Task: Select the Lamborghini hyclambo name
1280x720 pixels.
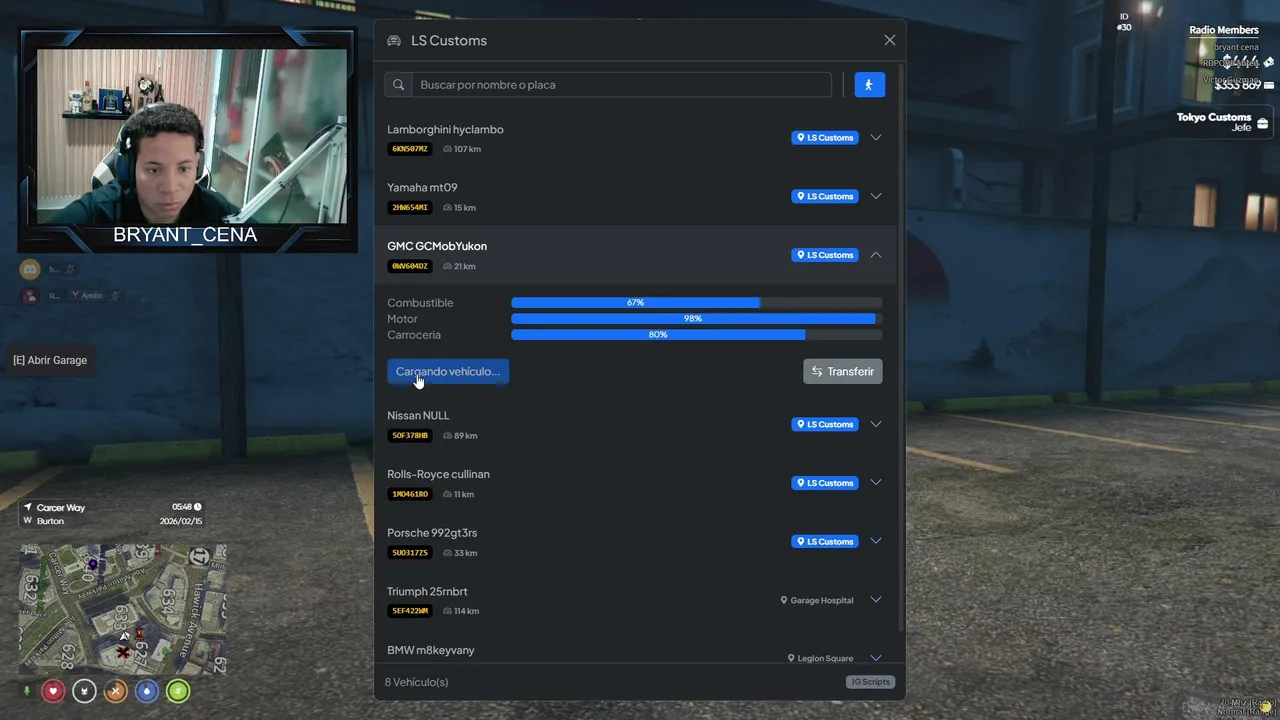Action: [x=445, y=130]
